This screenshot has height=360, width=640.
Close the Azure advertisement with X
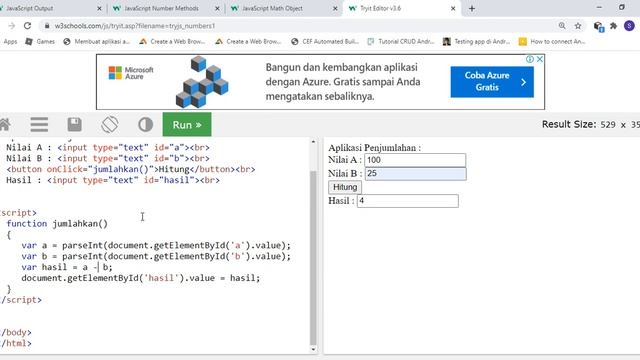coord(540,59)
